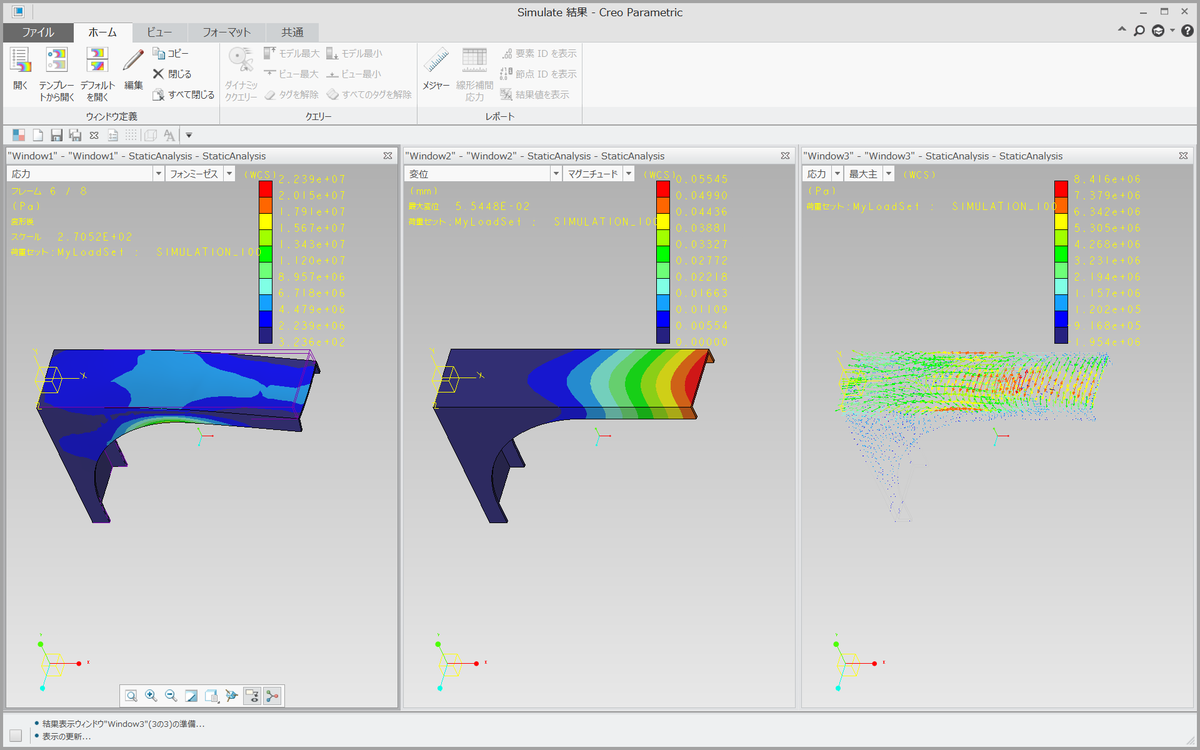The image size is (1200, 750).
Task: Click the quick access close-window X icon
Action: [94, 135]
